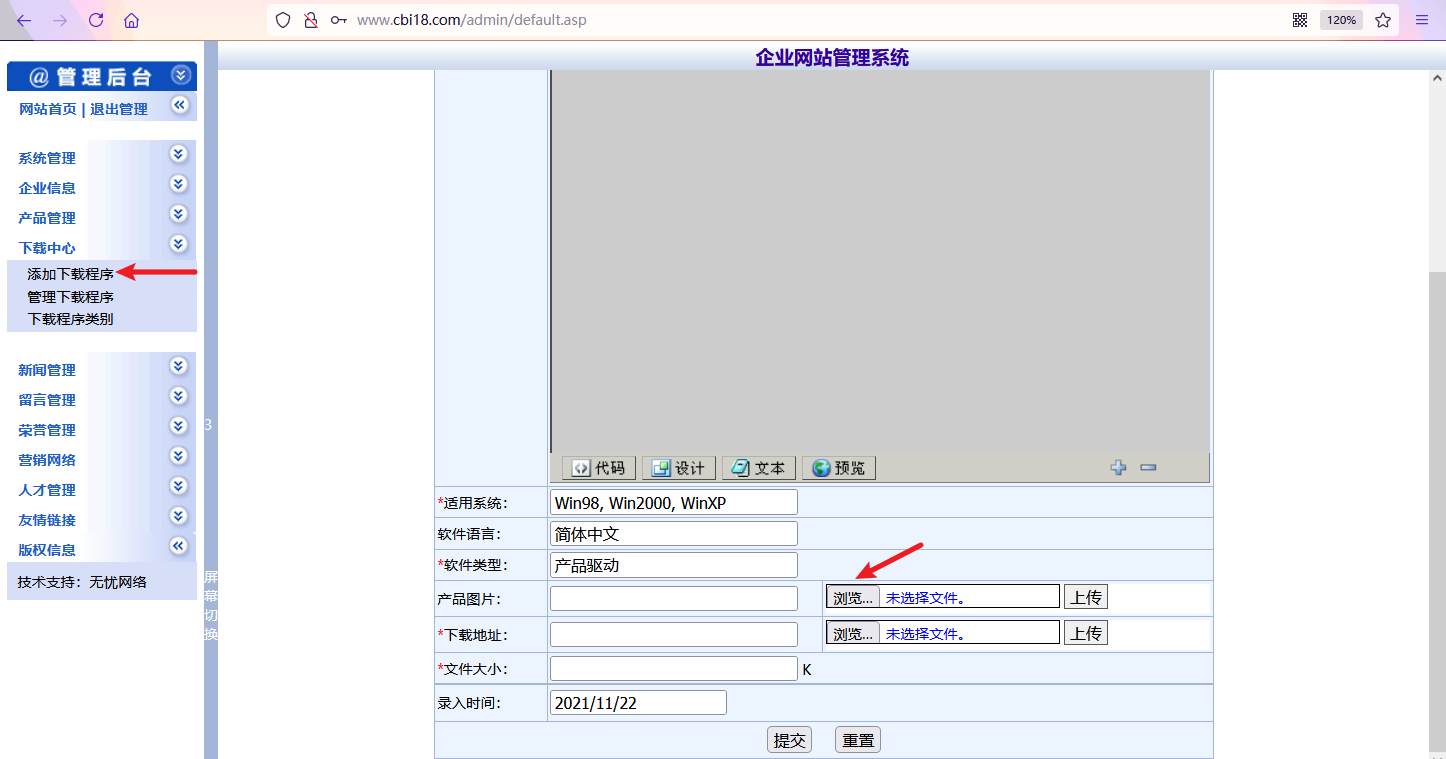Click 退出管理 to log out
Screen dimensions: 1446x759
pos(119,109)
